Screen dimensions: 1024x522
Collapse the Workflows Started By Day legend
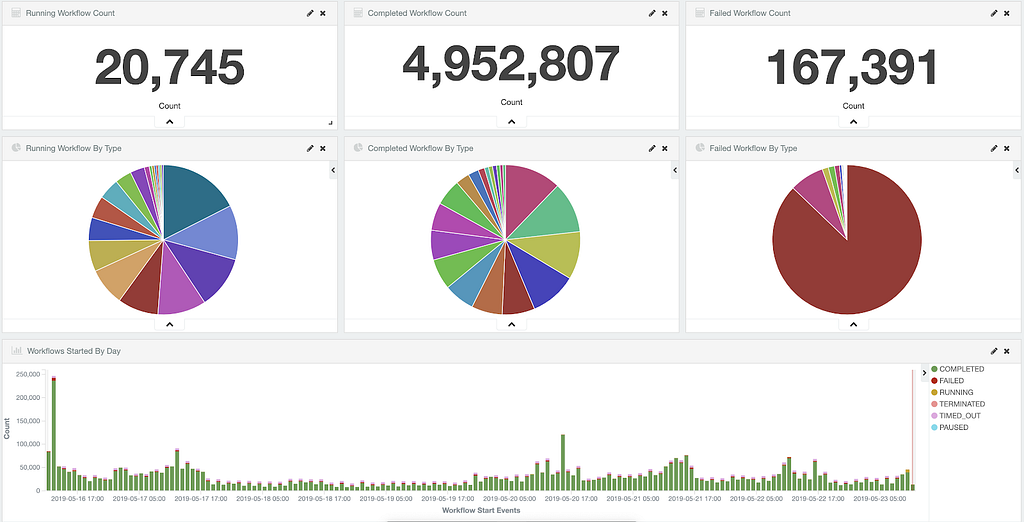coord(924,372)
